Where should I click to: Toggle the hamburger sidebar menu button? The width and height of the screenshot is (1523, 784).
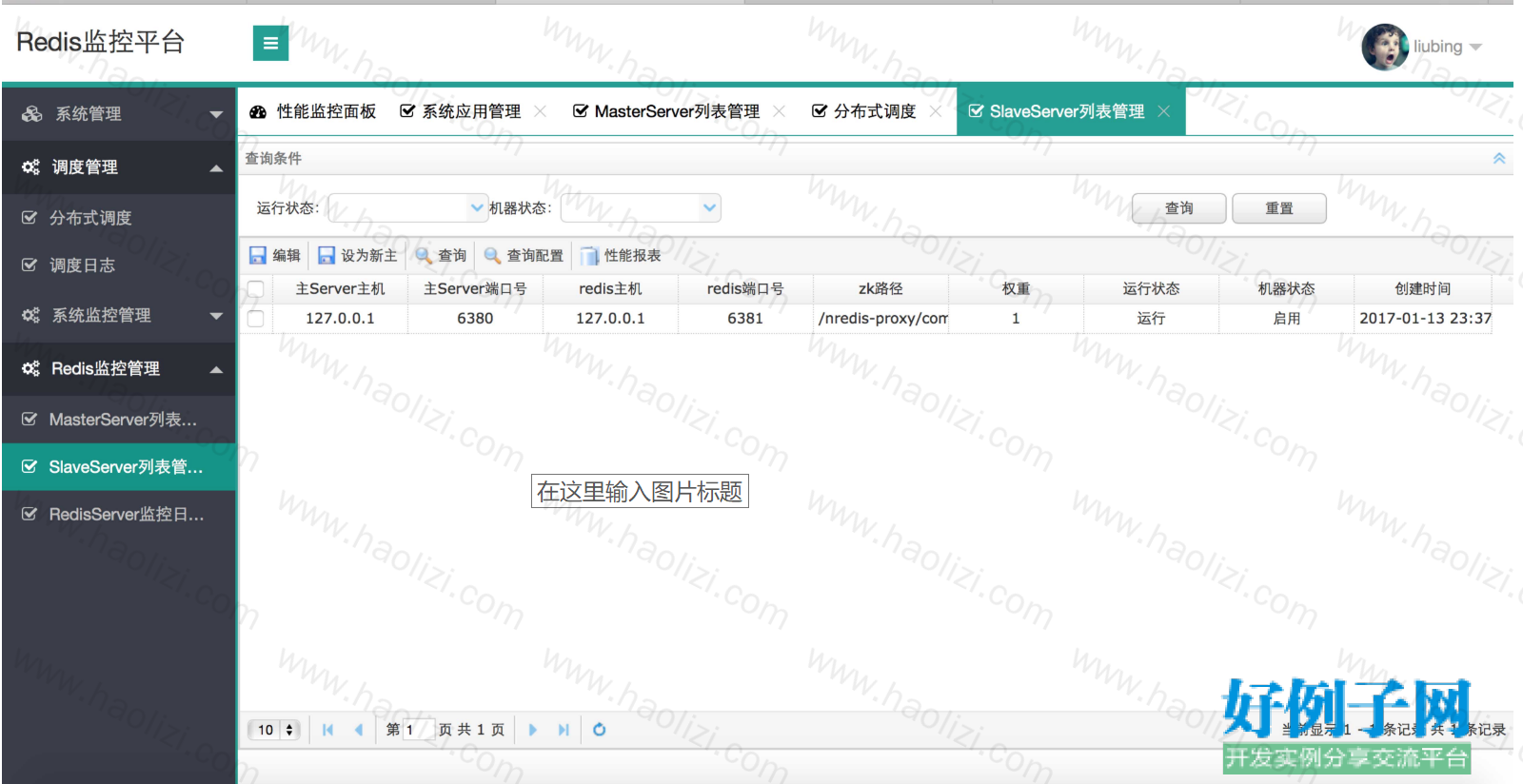tap(270, 43)
